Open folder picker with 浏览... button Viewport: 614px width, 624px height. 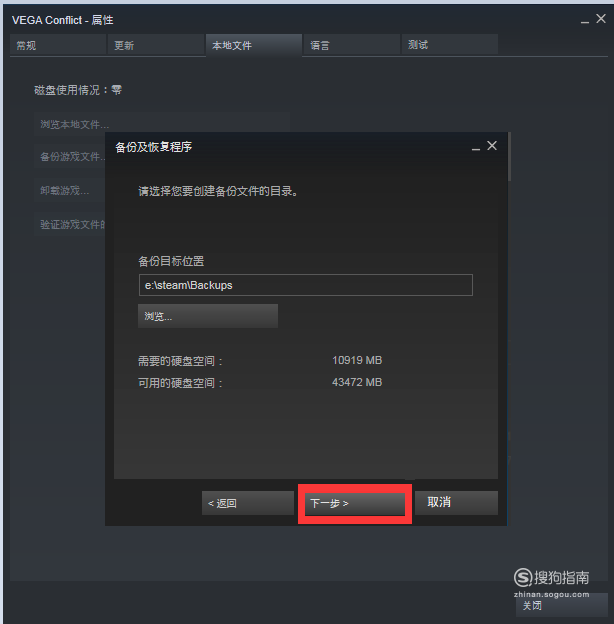coord(208,316)
